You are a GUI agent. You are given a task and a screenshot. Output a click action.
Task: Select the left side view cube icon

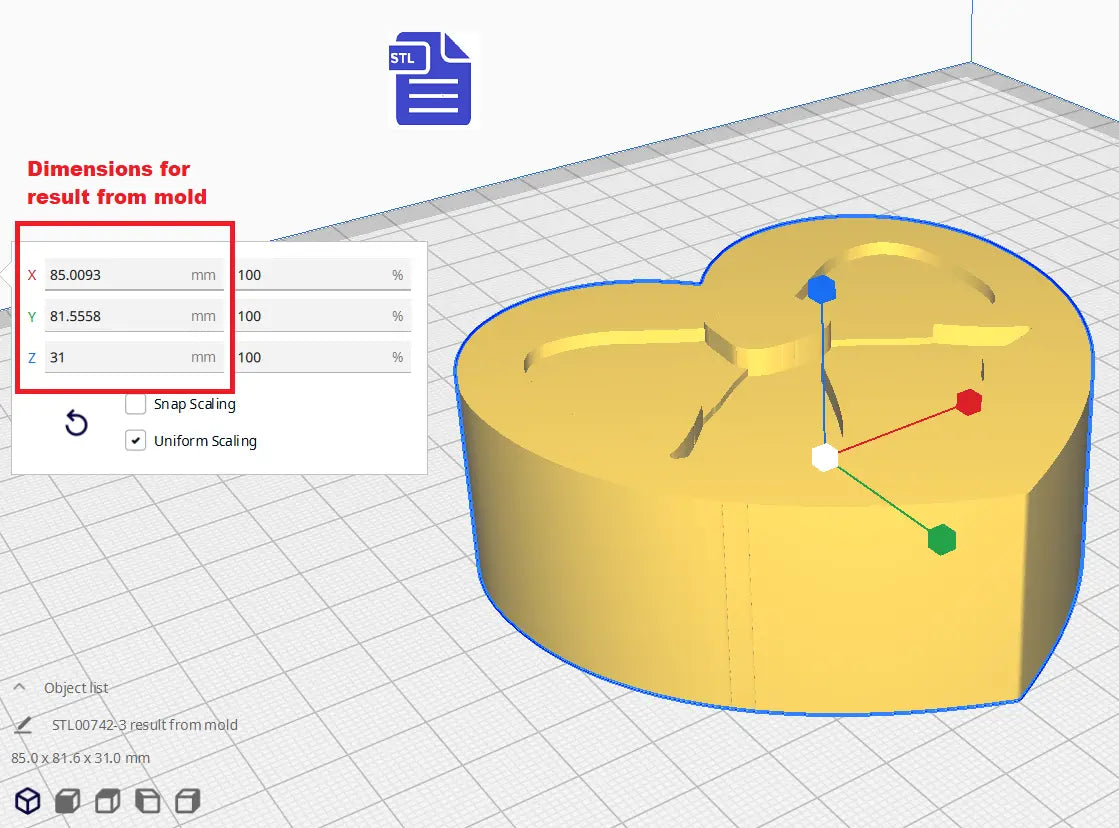click(x=147, y=800)
